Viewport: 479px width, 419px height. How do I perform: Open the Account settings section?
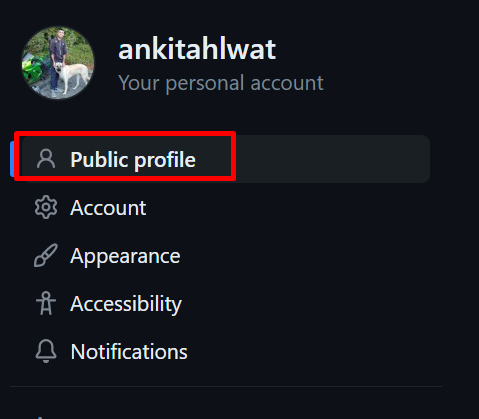coord(108,208)
